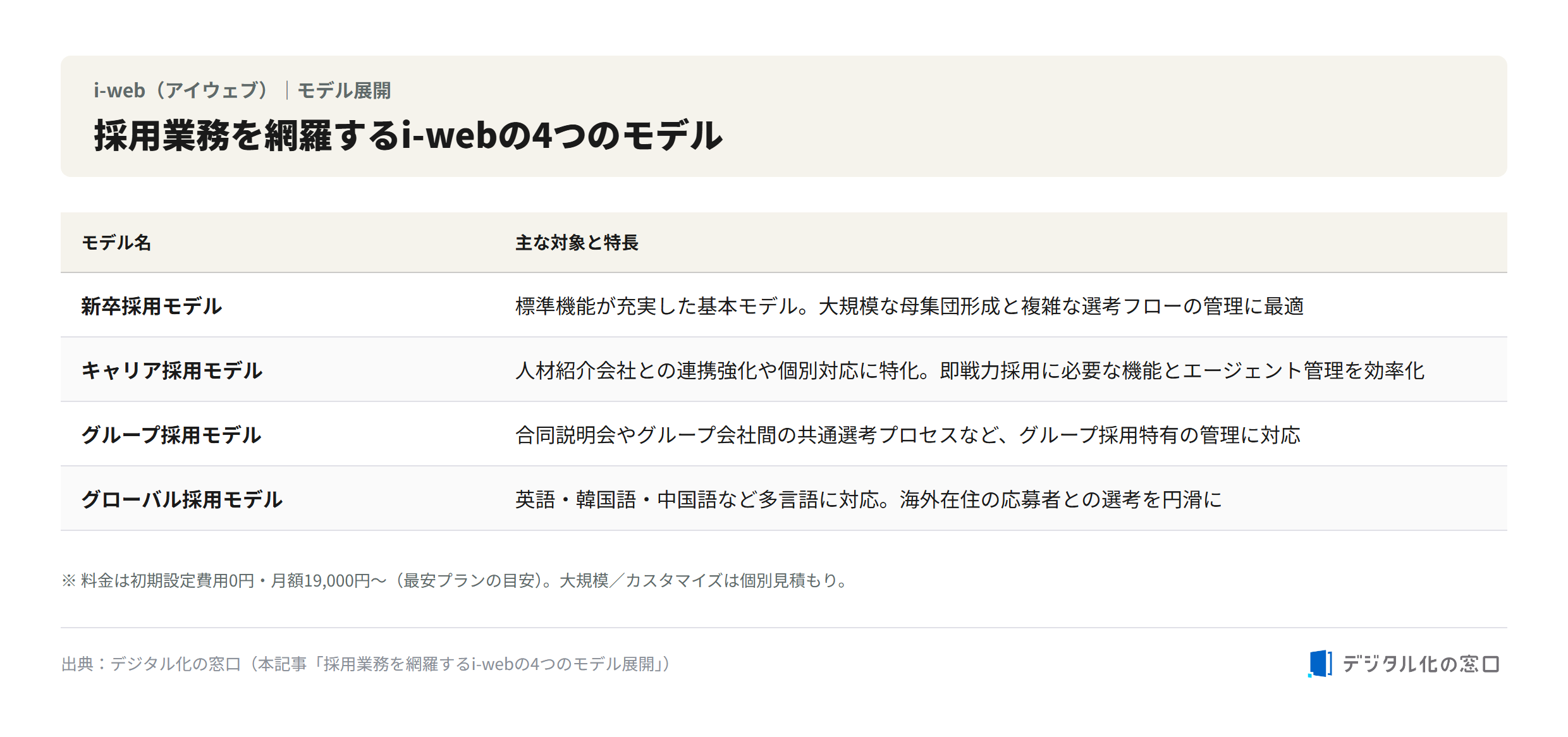This screenshot has width=1568, height=737.
Task: Select the キャリア採用モデル row name
Action: [x=172, y=371]
